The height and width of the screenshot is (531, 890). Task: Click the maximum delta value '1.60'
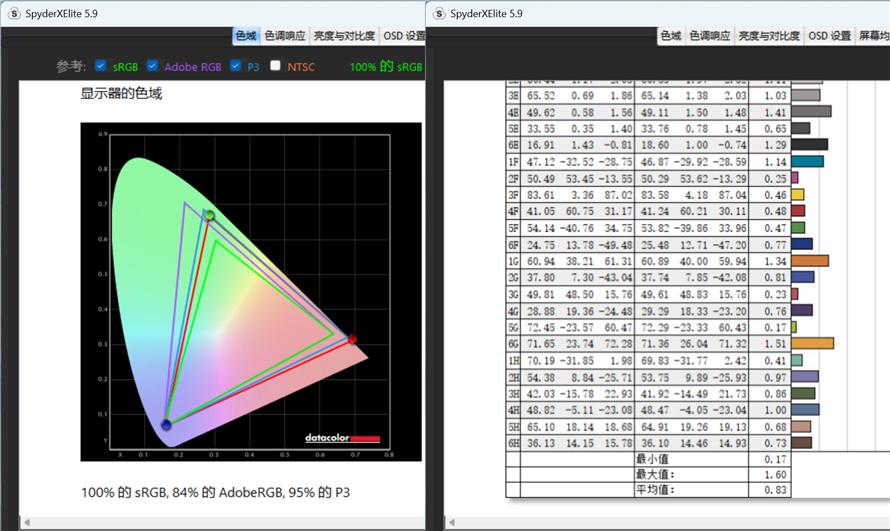click(775, 475)
